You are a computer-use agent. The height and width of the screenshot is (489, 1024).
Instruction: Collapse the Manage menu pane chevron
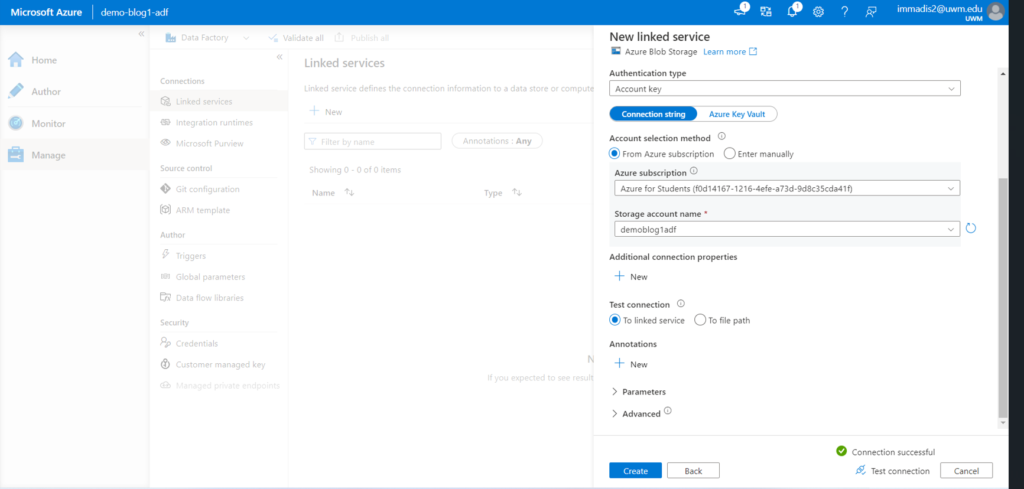pyautogui.click(x=280, y=57)
